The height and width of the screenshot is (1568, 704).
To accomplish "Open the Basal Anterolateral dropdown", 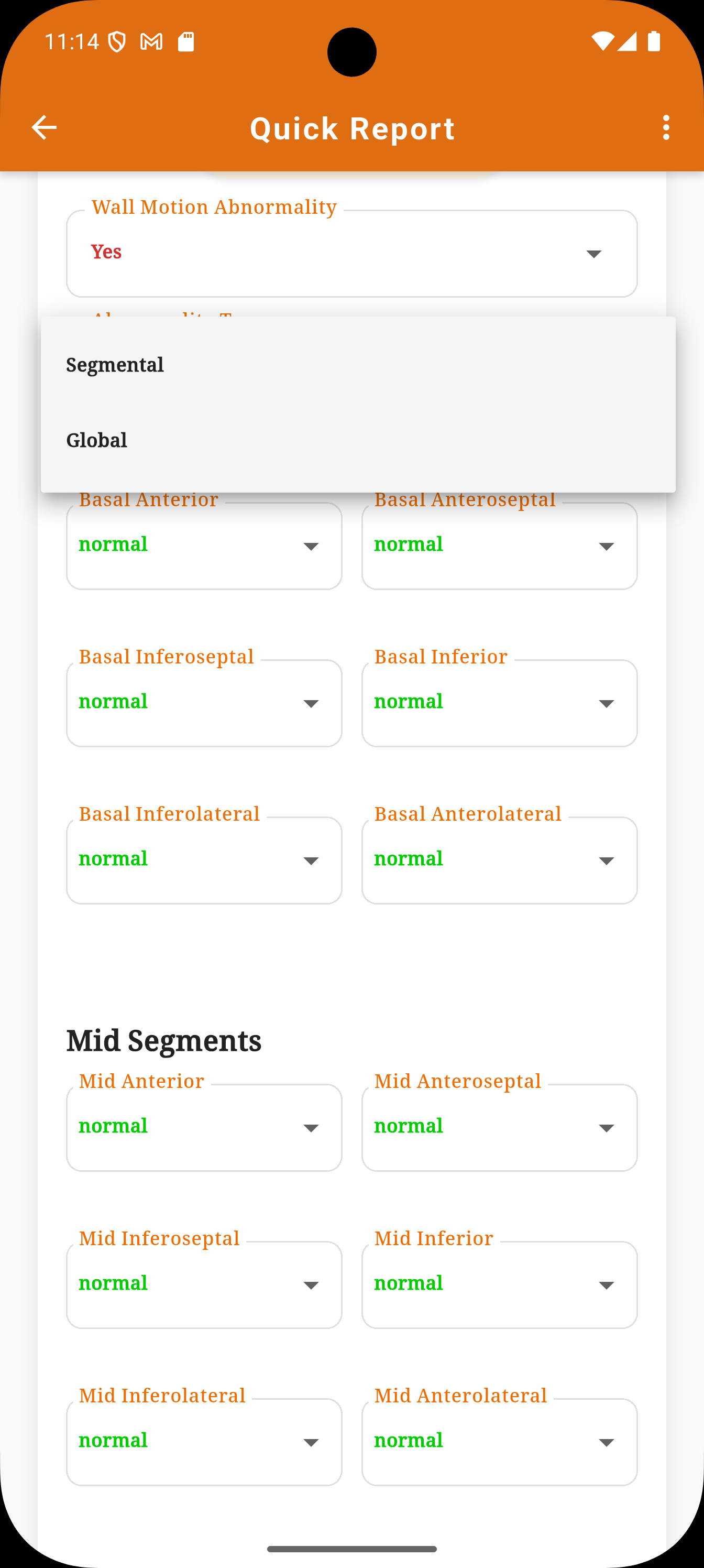I will [500, 860].
